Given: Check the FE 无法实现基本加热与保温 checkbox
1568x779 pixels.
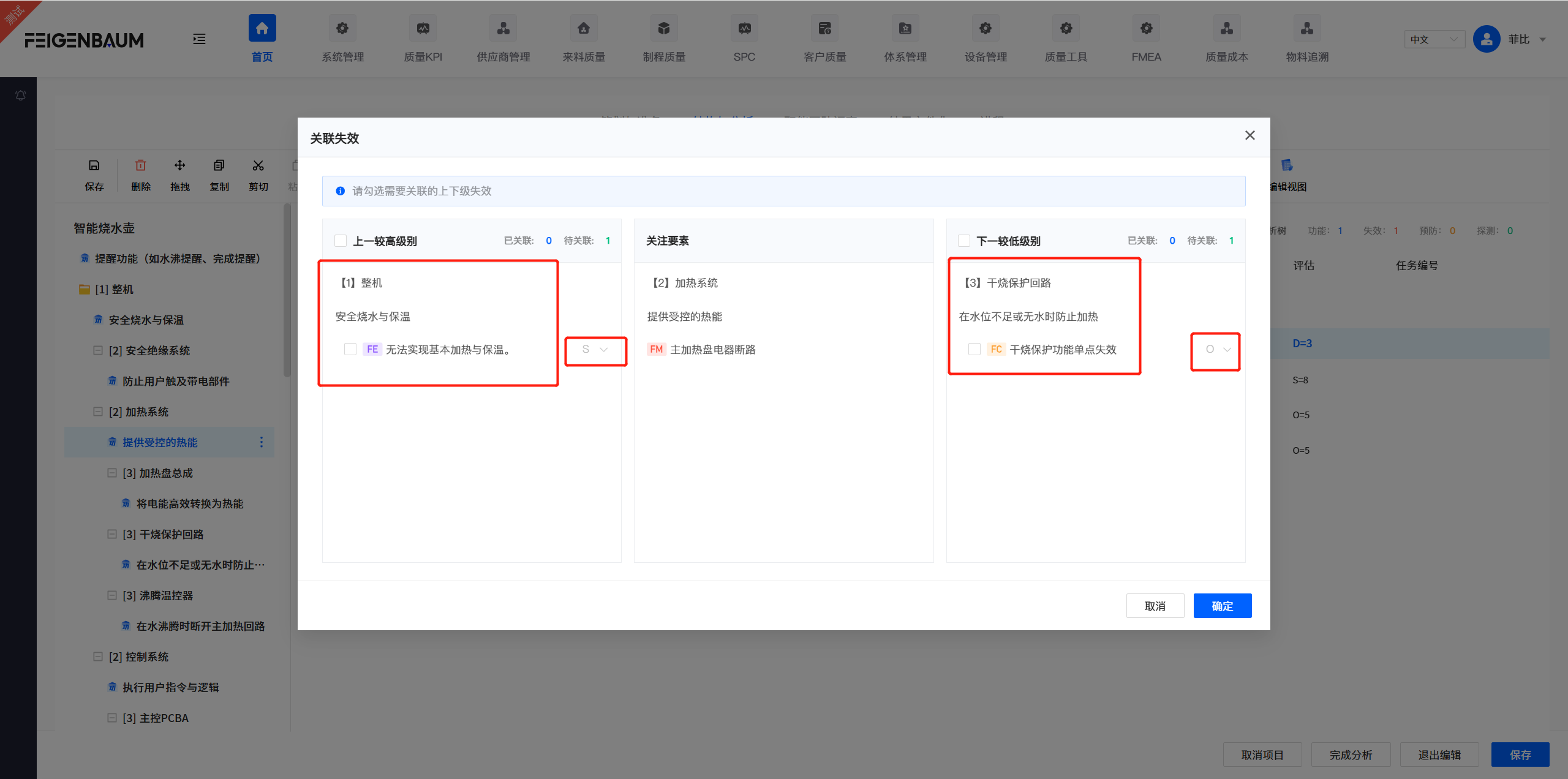Looking at the screenshot, I should [350, 349].
